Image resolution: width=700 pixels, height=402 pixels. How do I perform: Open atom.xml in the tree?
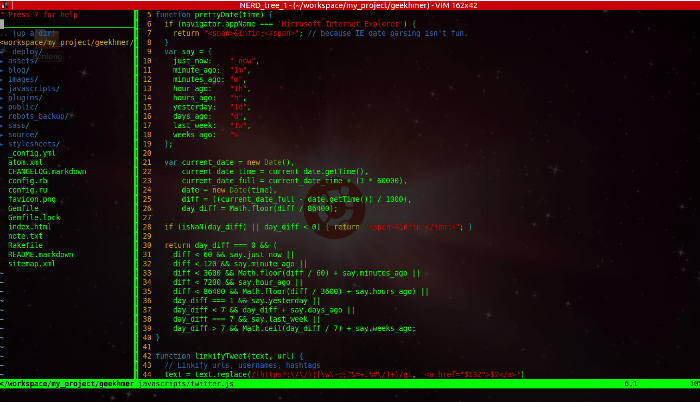[25, 163]
